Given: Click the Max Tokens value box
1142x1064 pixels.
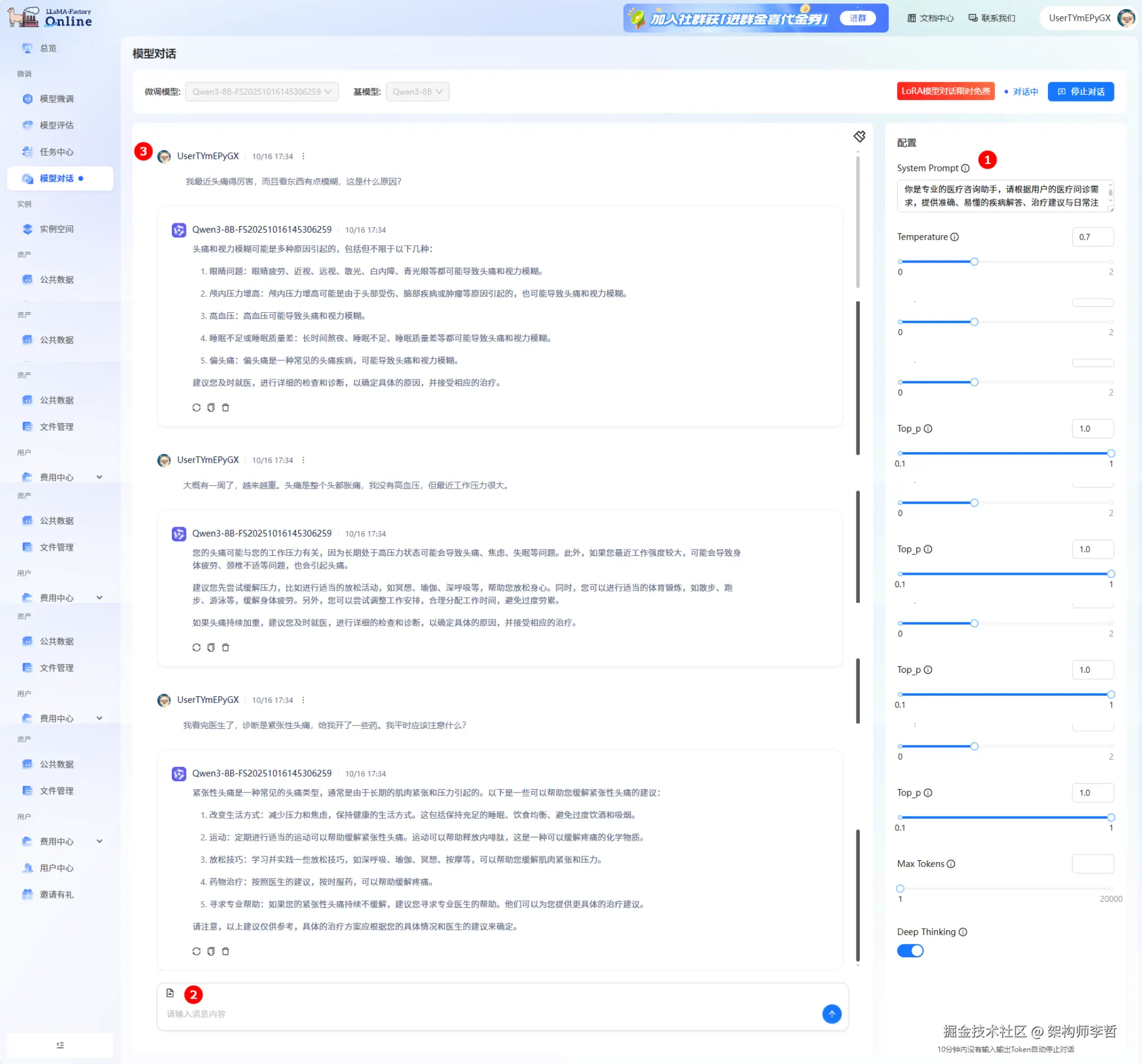Looking at the screenshot, I should [x=1092, y=864].
